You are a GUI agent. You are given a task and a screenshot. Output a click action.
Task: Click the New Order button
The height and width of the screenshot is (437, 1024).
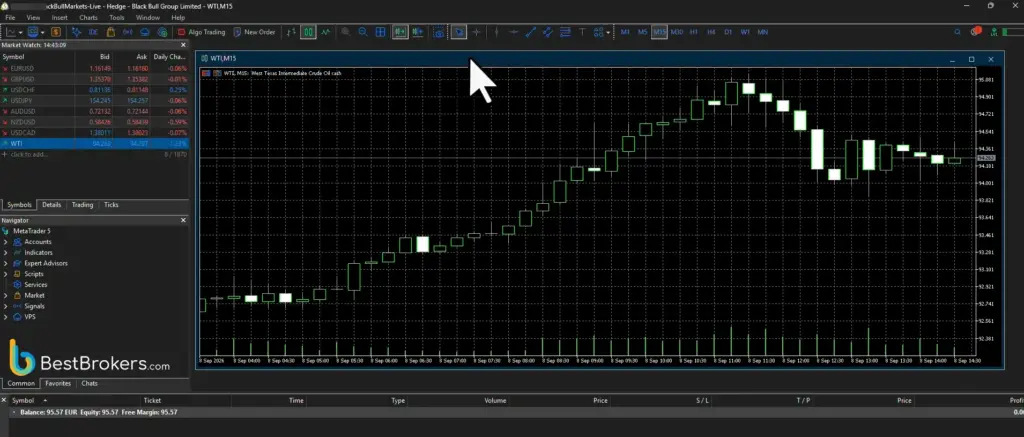tap(254, 32)
